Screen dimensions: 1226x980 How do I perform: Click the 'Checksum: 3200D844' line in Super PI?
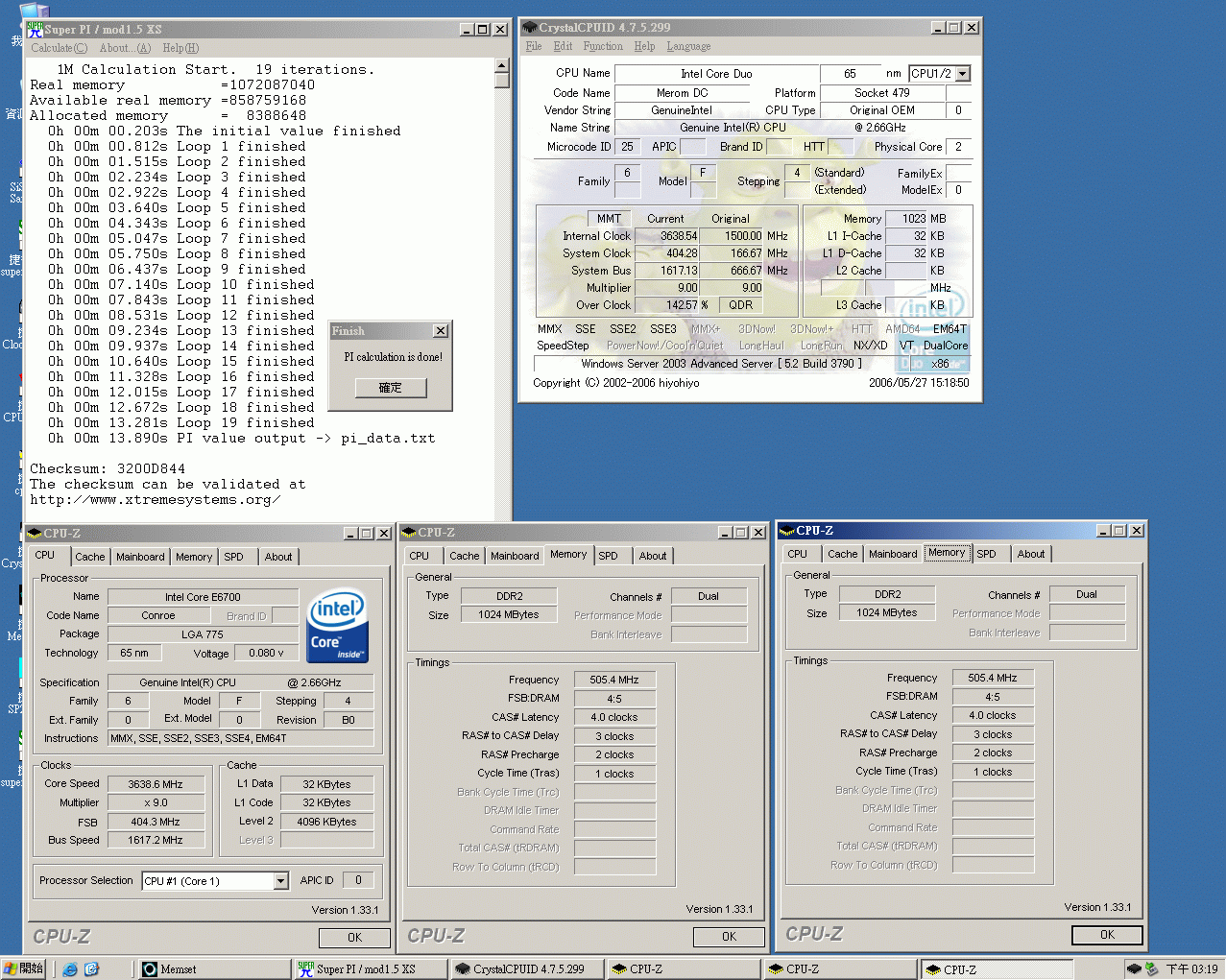108,469
